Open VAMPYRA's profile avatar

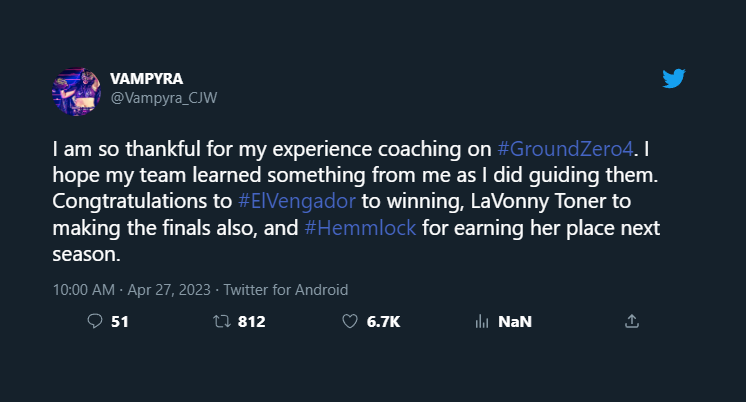pyautogui.click(x=75, y=90)
